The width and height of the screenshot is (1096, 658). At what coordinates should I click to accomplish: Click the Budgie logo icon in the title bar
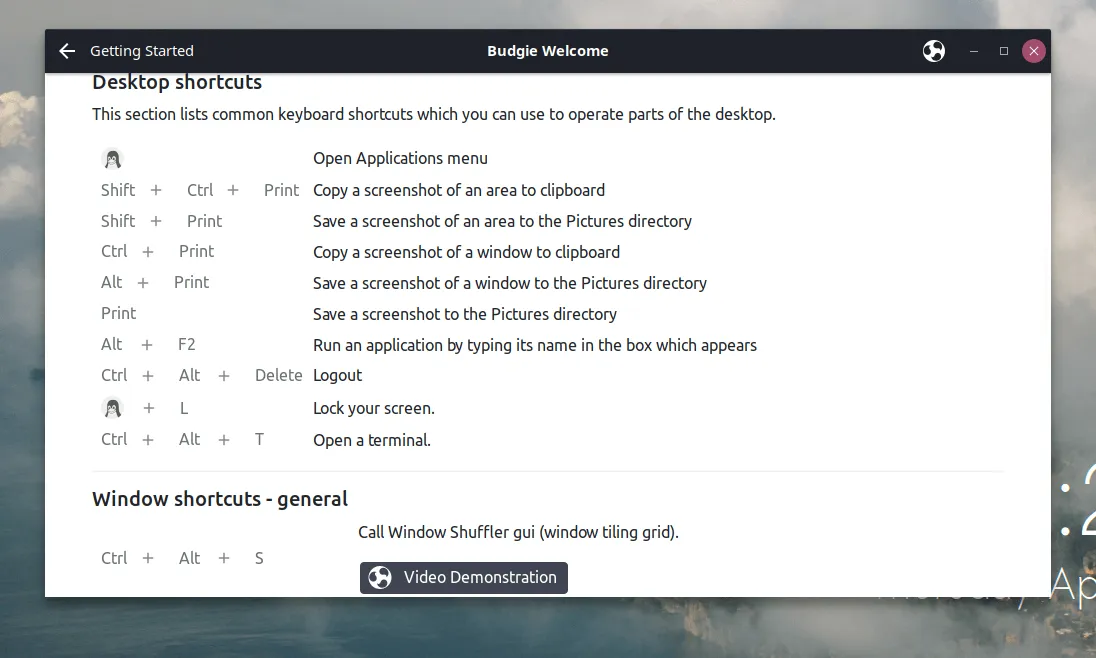coord(934,51)
